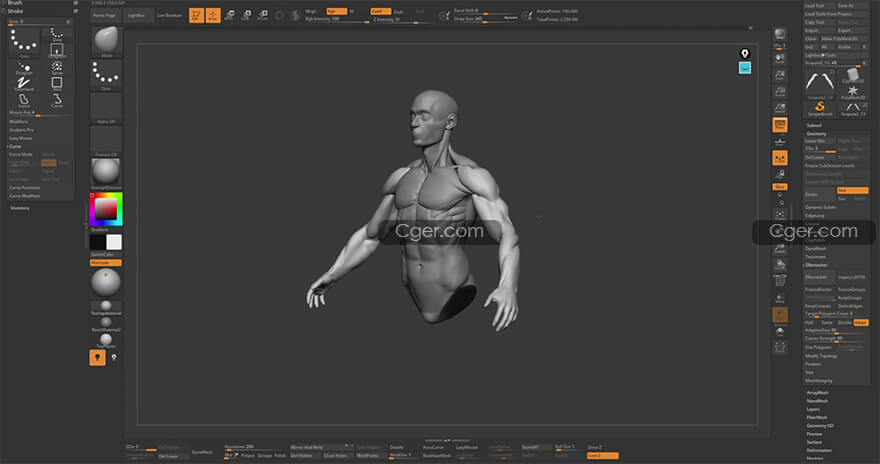The width and height of the screenshot is (880, 464).
Task: Select the Rect stroke type
Action: click(57, 84)
